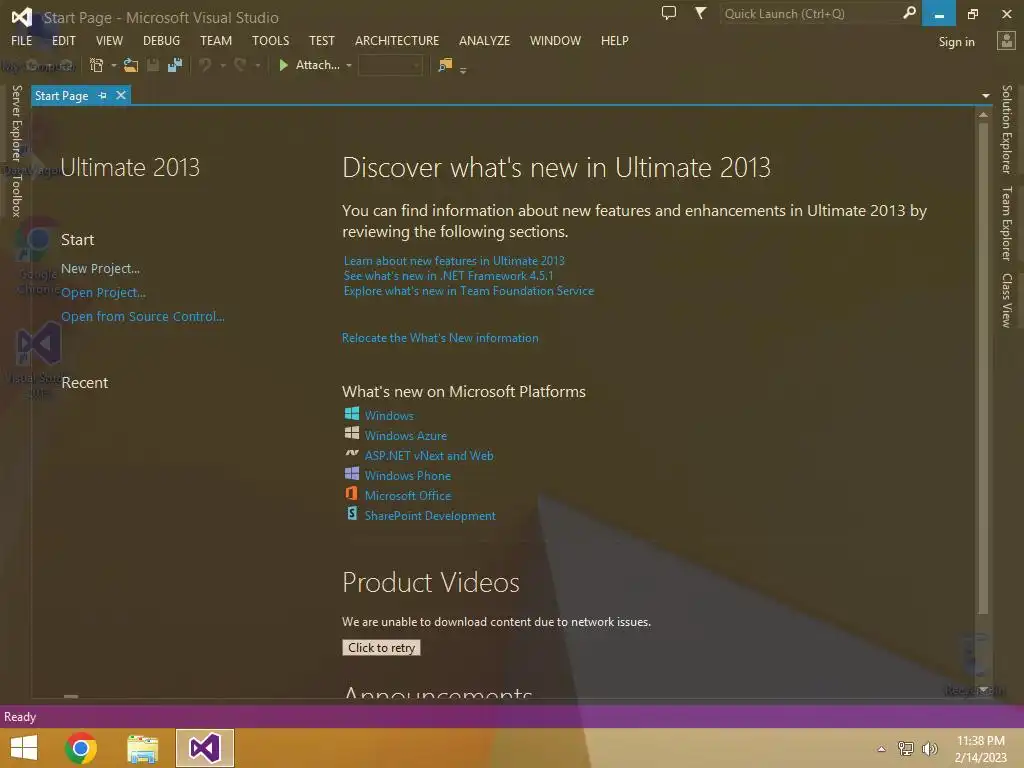Click the Find in Files toolbar icon
This screenshot has height=768, width=1024.
445,65
